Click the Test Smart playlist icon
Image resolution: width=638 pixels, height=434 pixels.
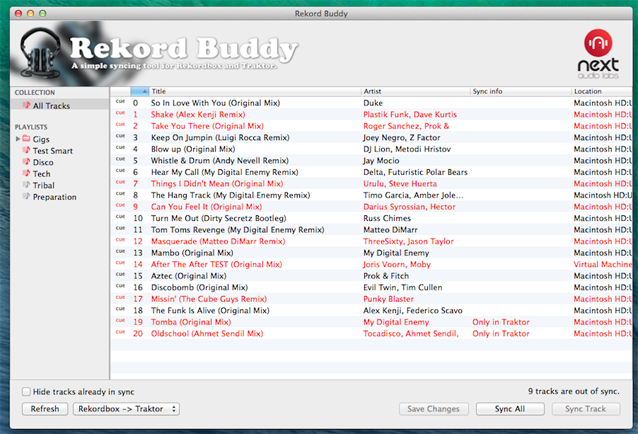coord(26,150)
